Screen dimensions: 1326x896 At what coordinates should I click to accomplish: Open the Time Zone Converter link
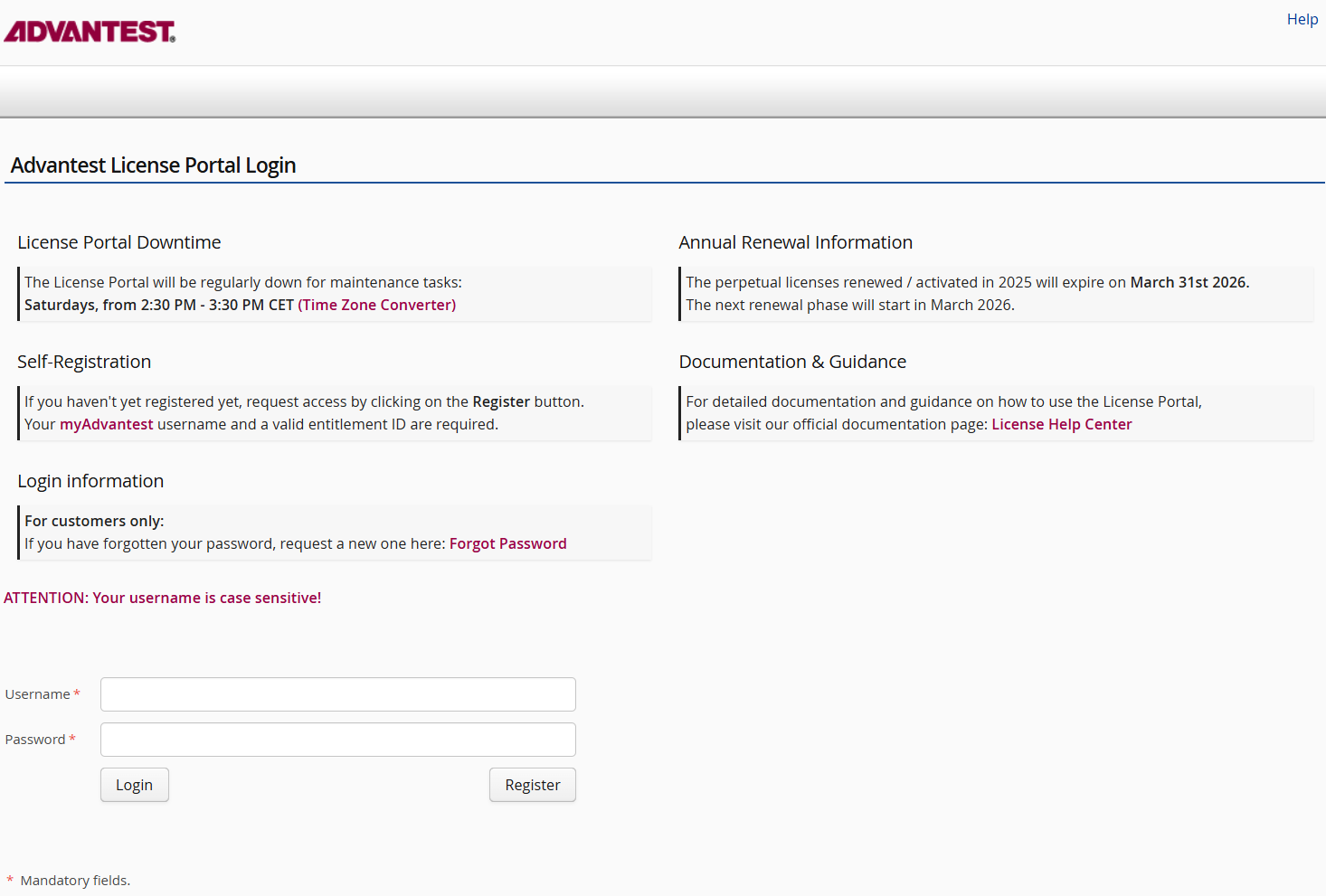point(376,305)
